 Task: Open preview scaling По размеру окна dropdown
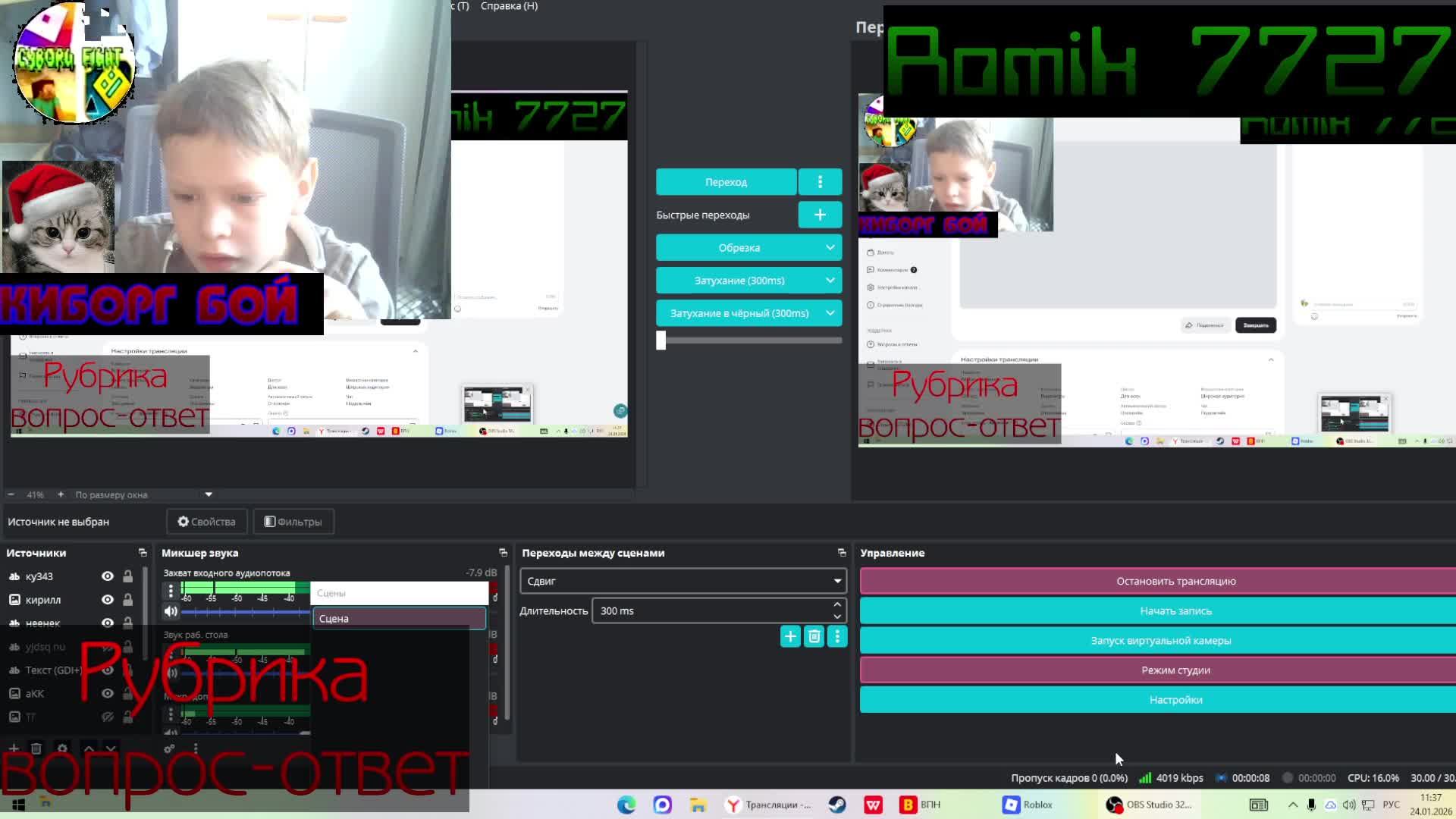coord(209,494)
